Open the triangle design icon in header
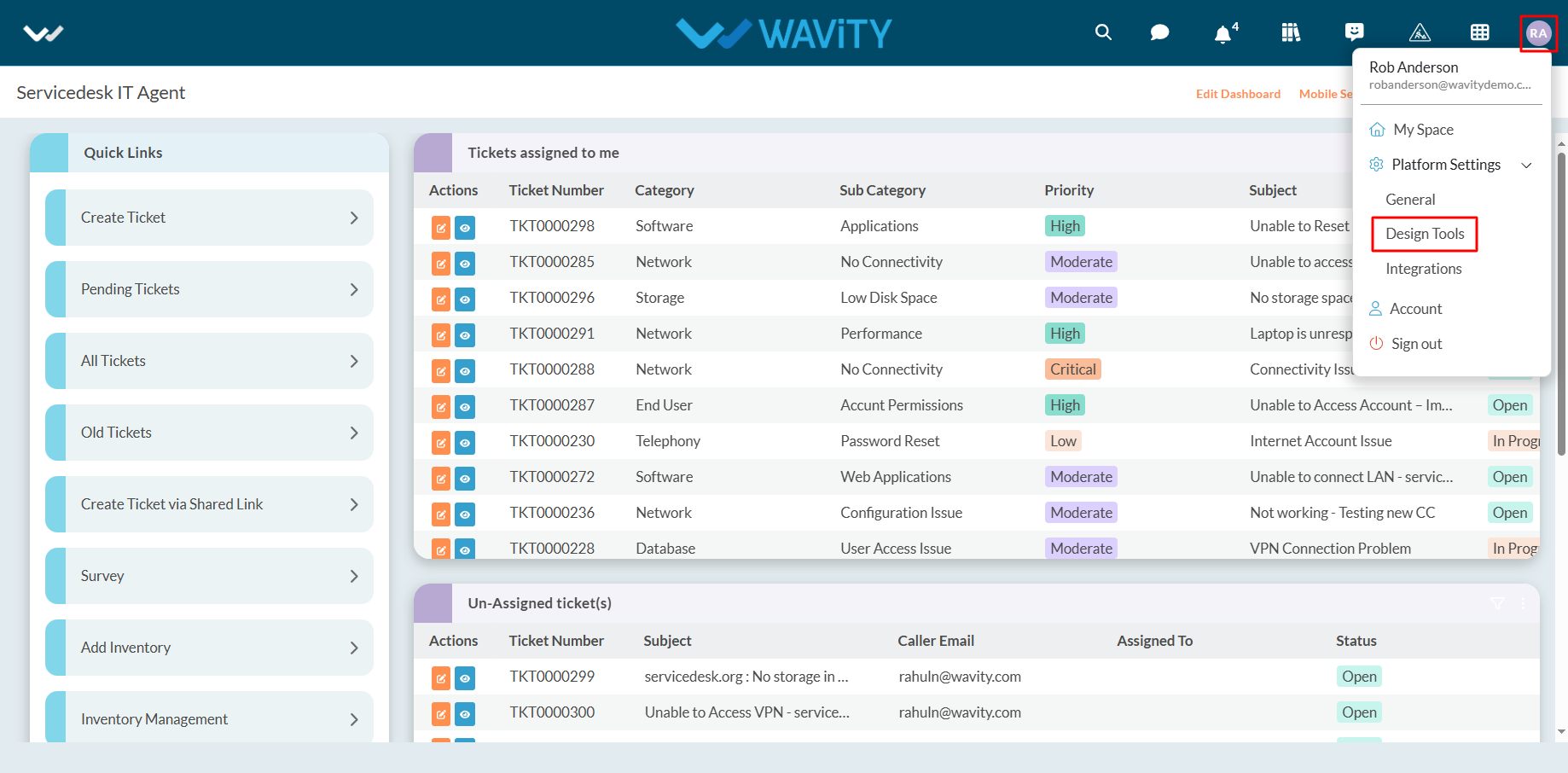This screenshot has width=1568, height=773. pos(1420,32)
